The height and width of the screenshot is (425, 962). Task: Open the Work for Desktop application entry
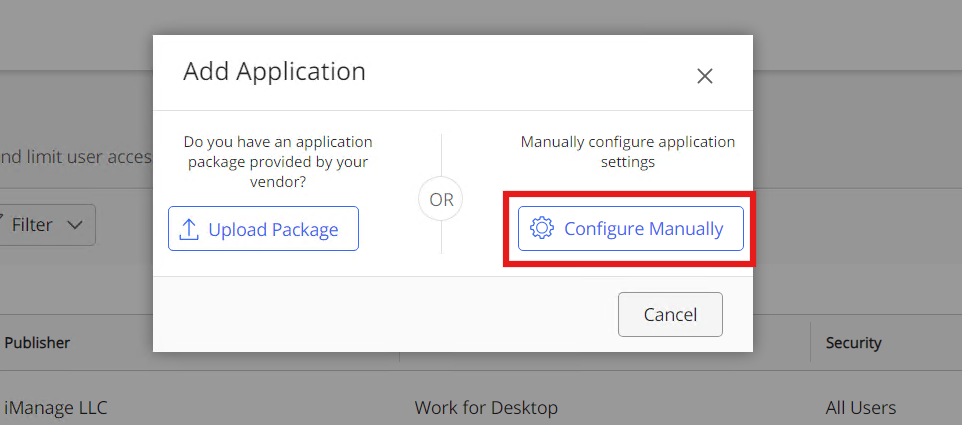(486, 407)
